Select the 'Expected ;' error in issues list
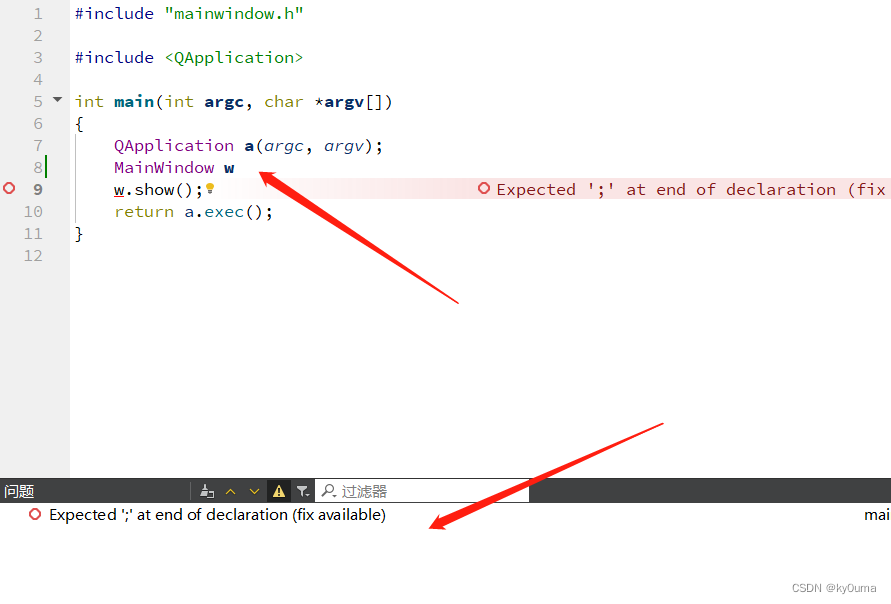This screenshot has height=604, width=891. 217,515
